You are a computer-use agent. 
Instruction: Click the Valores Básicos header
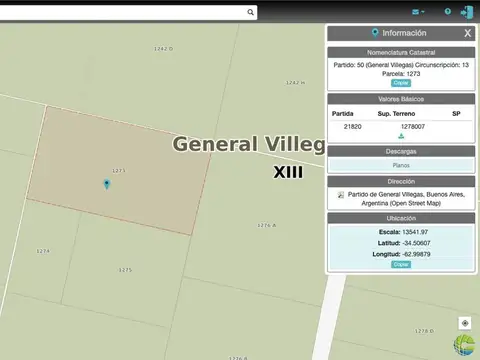coord(401,99)
